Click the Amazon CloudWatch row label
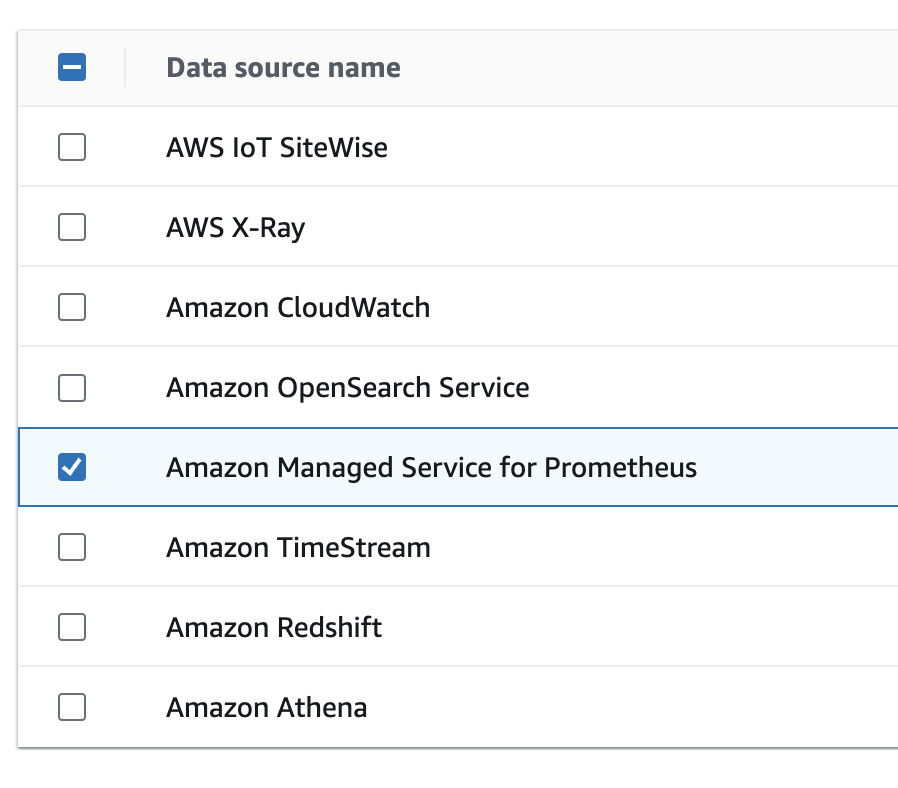 point(298,308)
